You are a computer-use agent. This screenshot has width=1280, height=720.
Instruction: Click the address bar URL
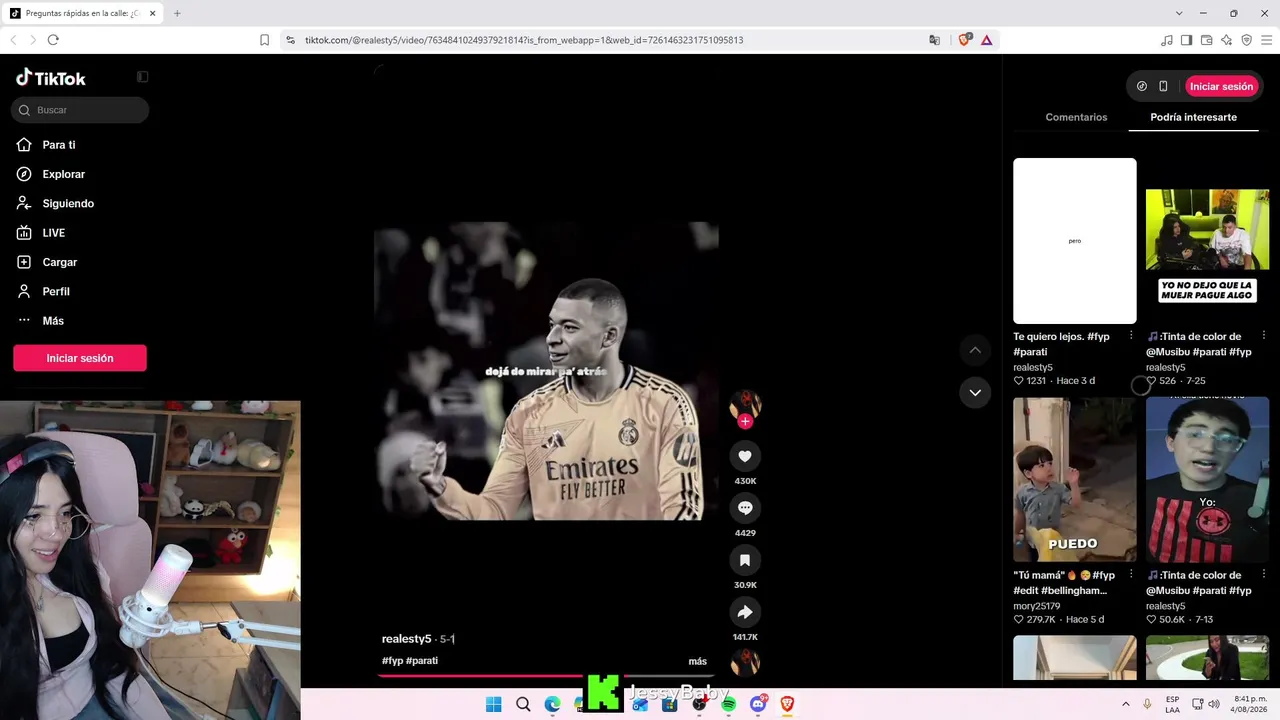pos(524,40)
